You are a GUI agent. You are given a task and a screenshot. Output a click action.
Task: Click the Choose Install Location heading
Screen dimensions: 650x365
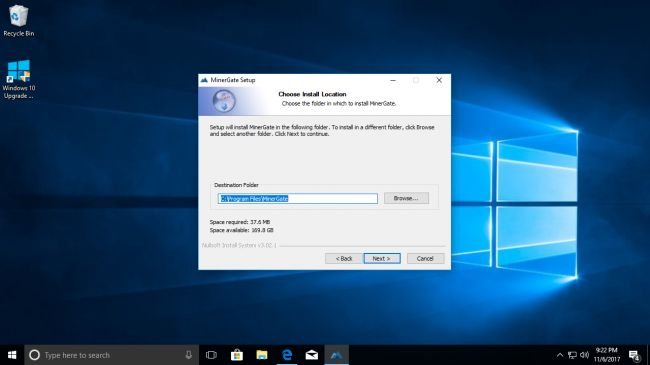point(312,94)
